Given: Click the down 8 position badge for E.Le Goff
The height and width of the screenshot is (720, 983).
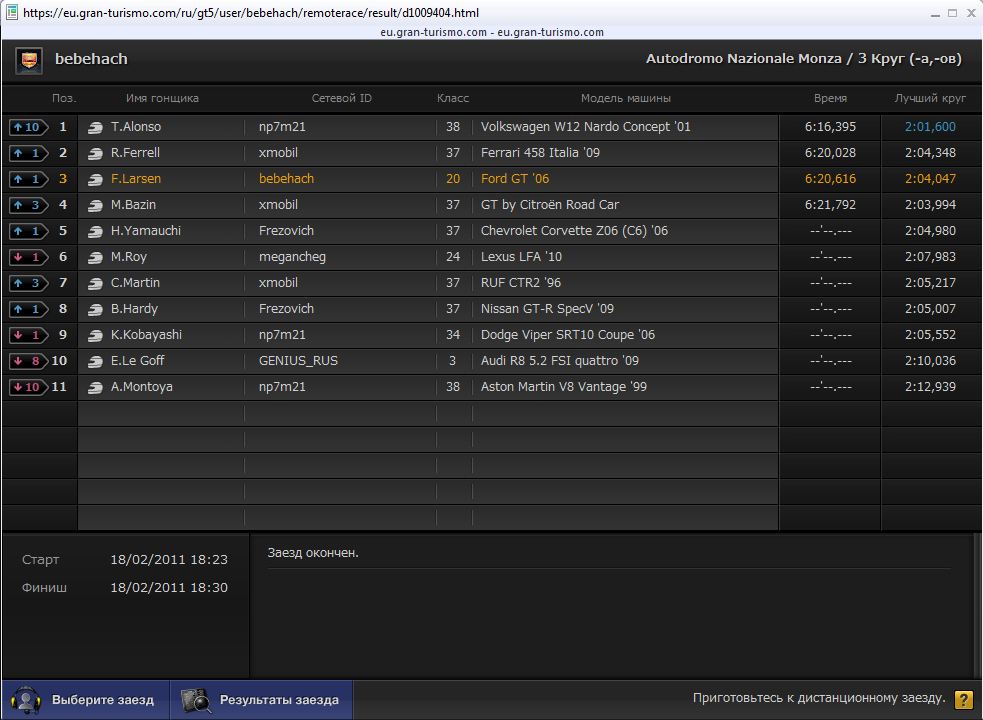Looking at the screenshot, I should [28, 361].
